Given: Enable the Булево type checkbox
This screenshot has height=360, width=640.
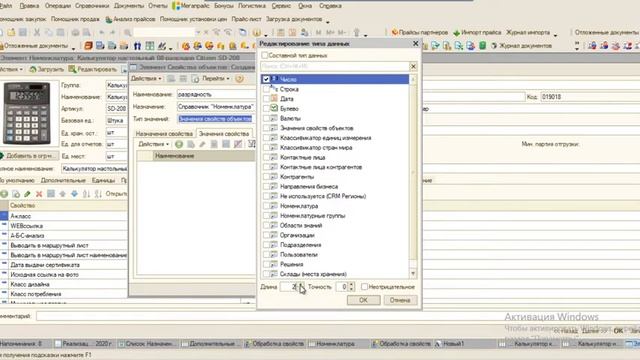Looking at the screenshot, I should click(266, 108).
